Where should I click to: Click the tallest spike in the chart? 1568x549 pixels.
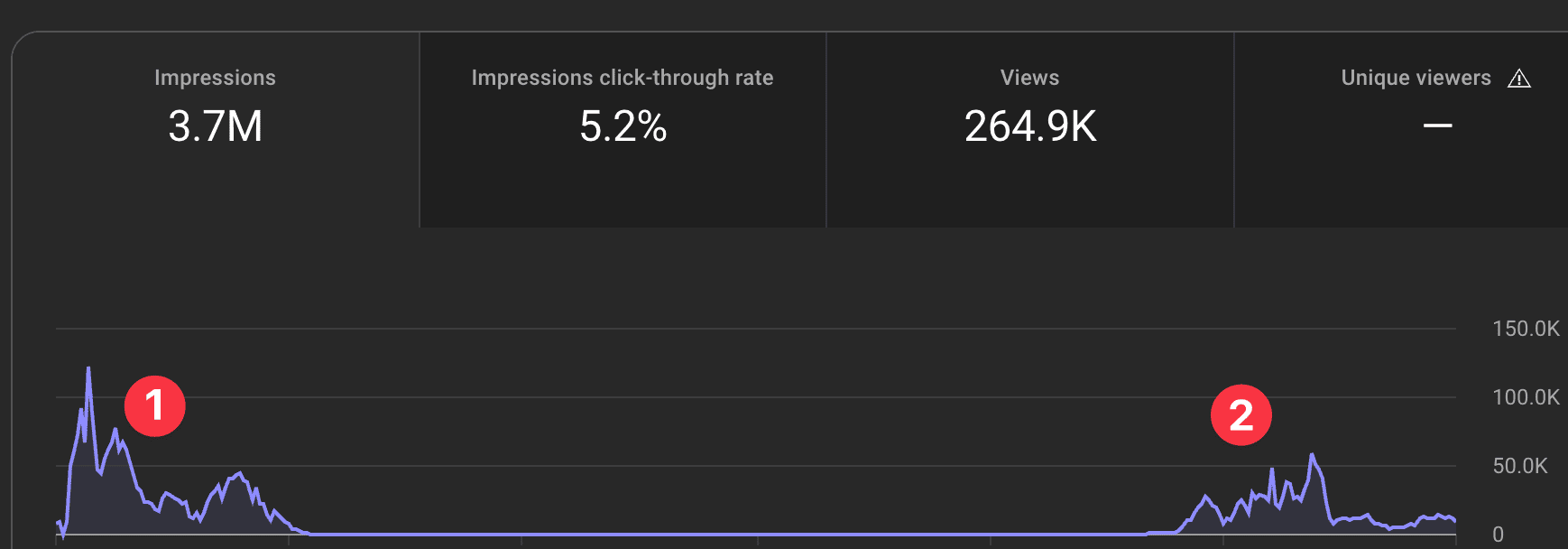[88, 369]
